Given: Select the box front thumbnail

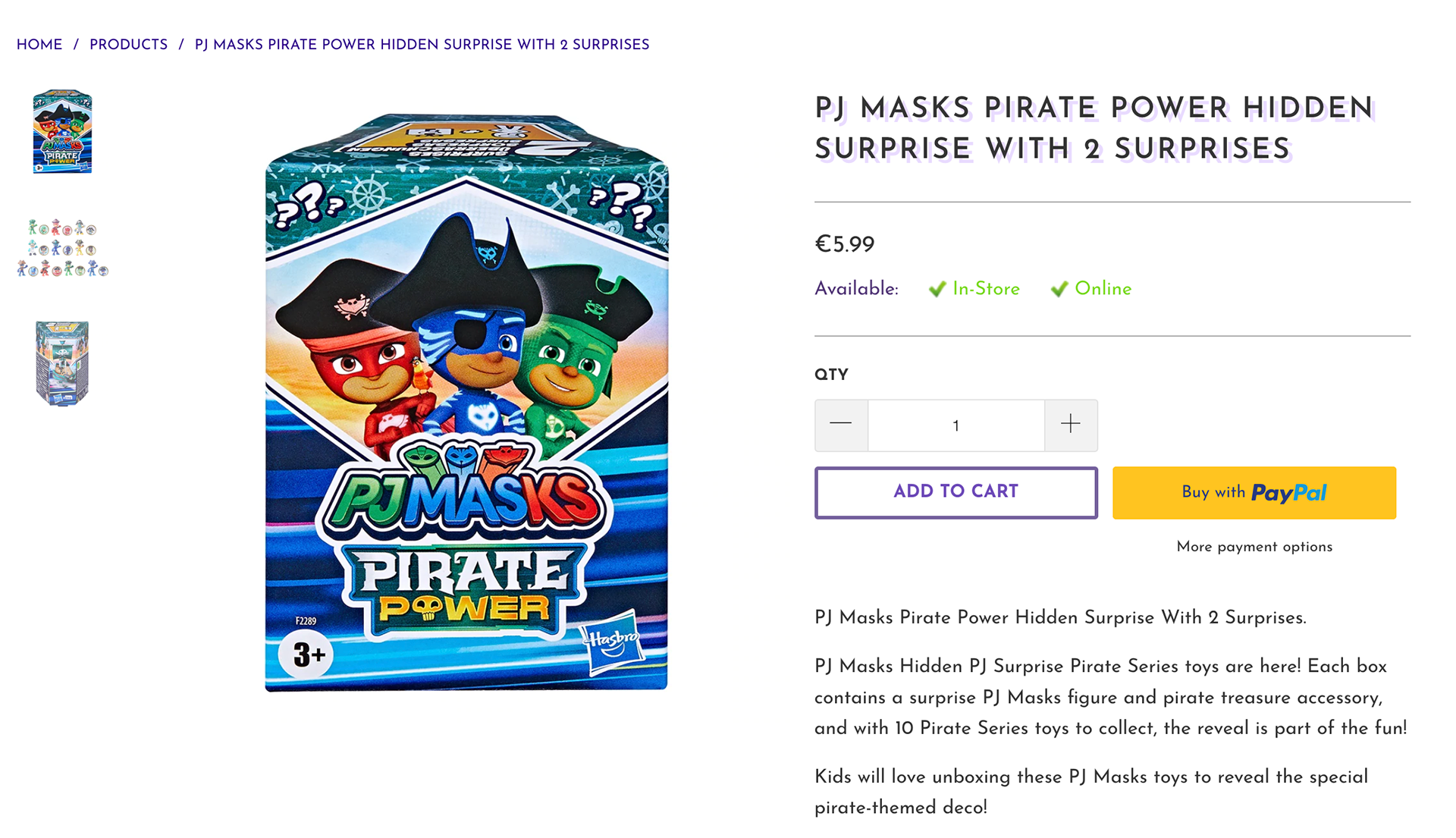Looking at the screenshot, I should coord(62,132).
